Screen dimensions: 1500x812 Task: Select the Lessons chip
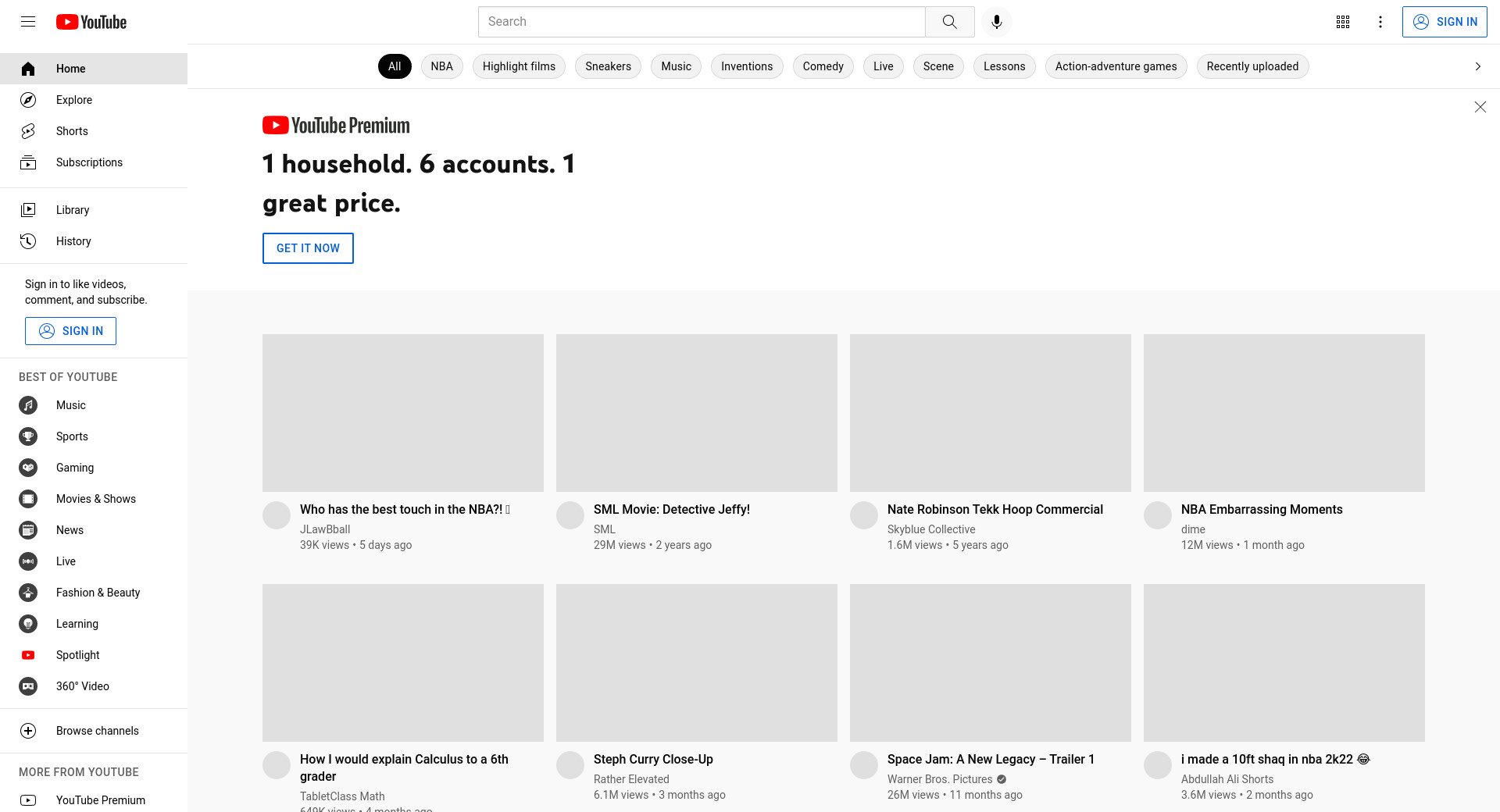pos(1004,66)
